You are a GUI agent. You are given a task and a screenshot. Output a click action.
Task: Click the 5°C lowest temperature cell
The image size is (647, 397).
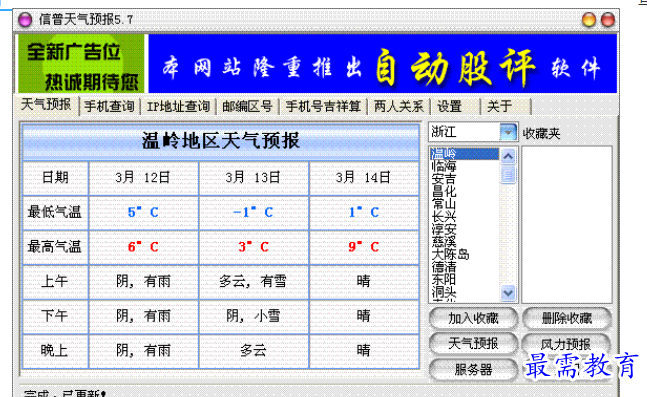143,213
